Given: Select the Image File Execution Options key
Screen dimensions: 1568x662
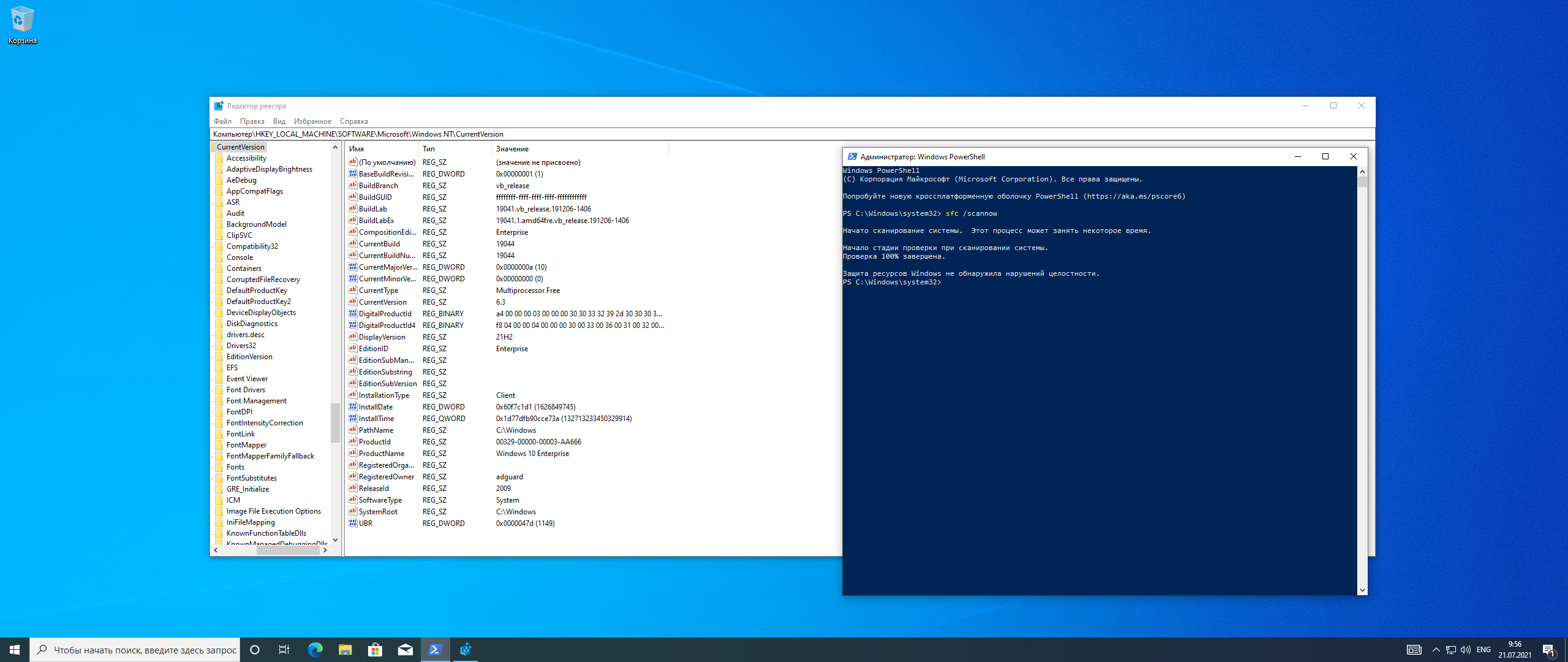Looking at the screenshot, I should coord(273,511).
